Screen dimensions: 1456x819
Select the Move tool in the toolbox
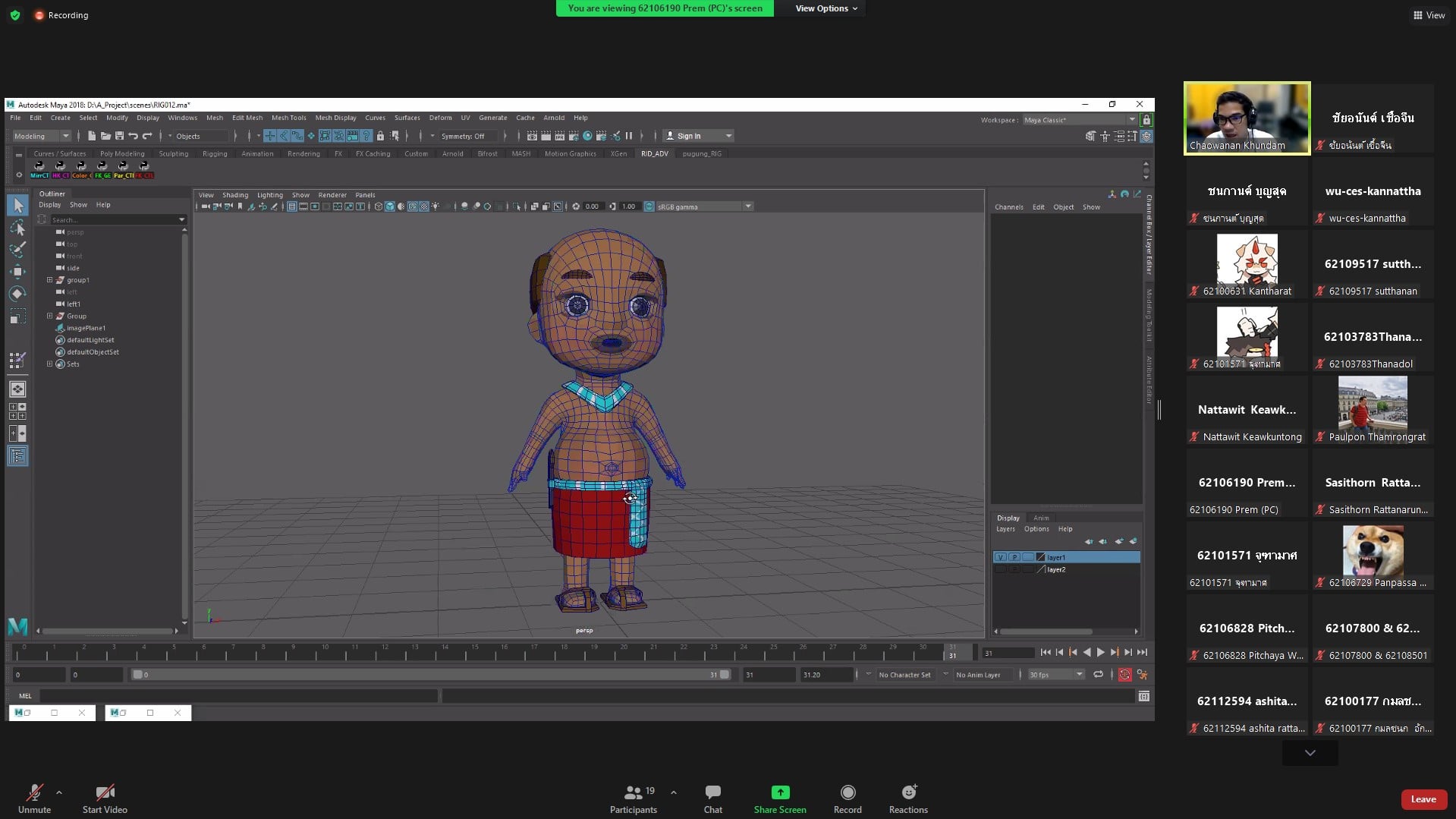[17, 272]
